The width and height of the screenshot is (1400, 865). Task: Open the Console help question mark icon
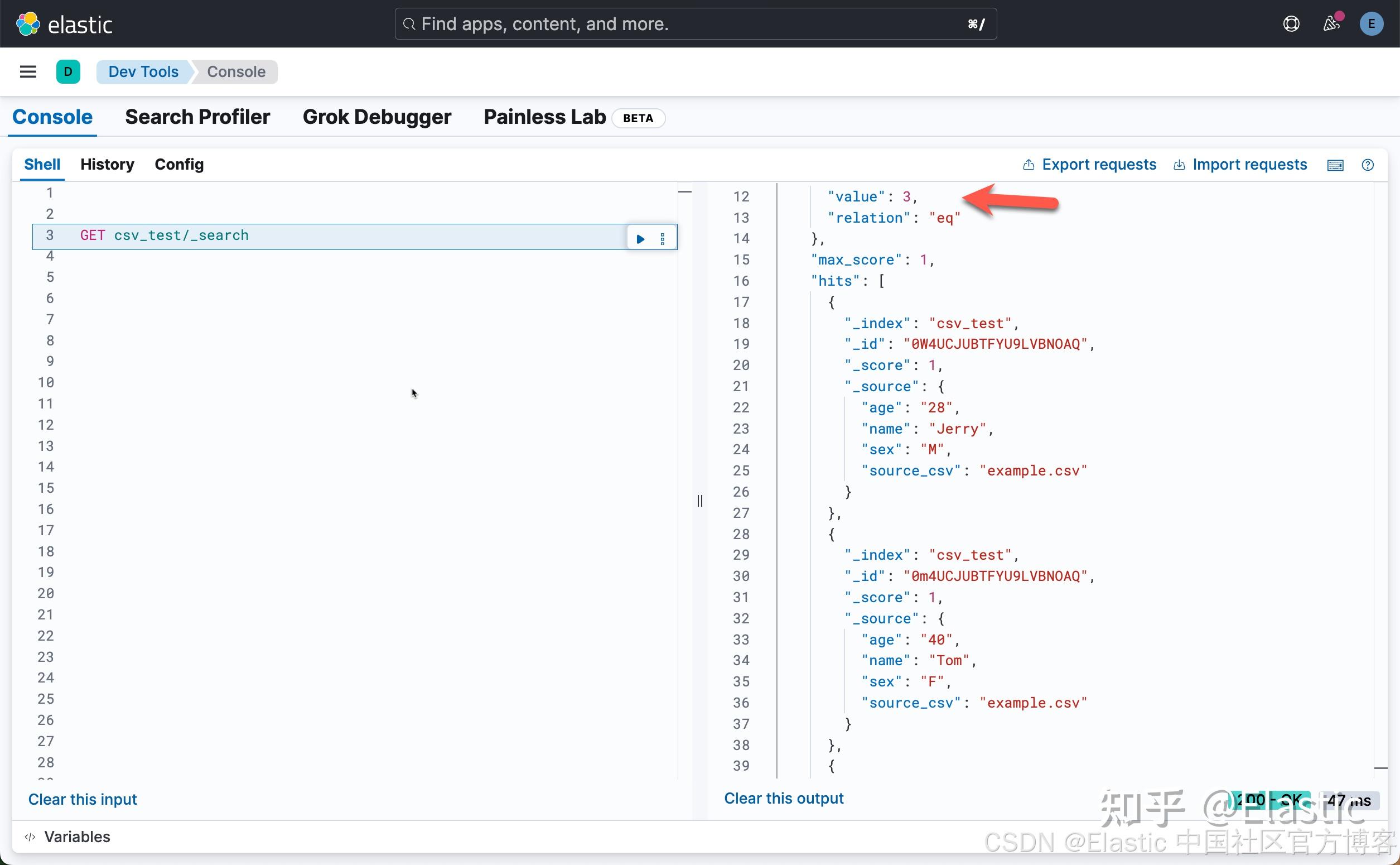(x=1368, y=165)
